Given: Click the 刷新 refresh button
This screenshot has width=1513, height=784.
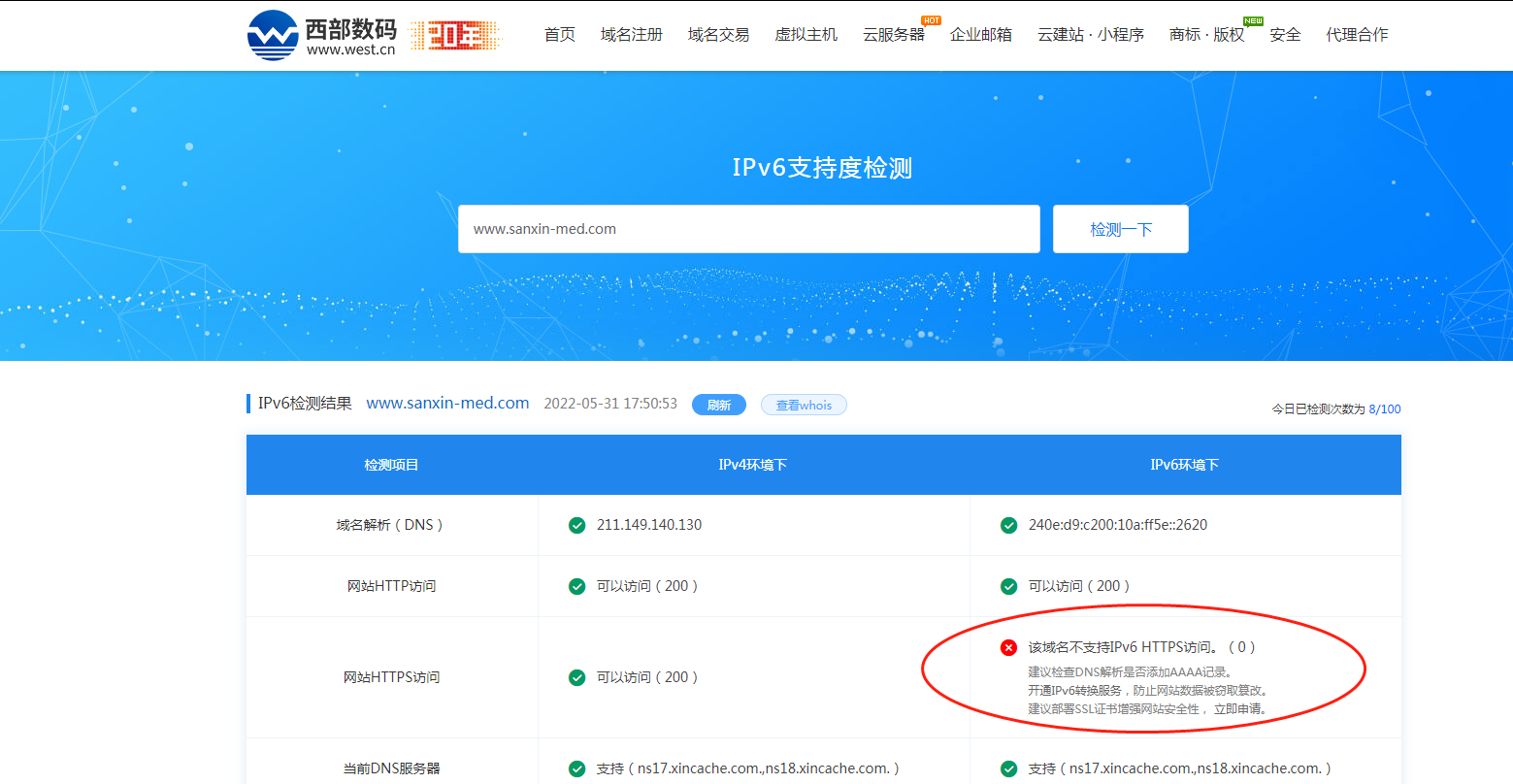Looking at the screenshot, I should click(x=719, y=405).
